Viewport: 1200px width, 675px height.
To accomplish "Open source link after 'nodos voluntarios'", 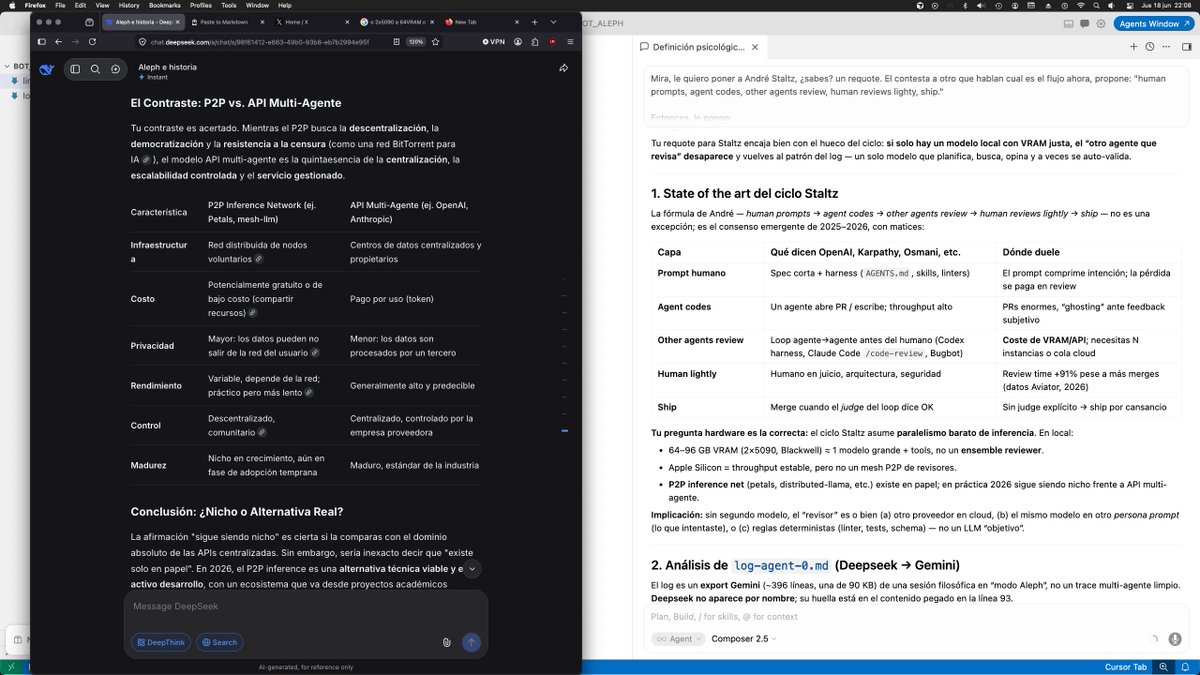I will pyautogui.click(x=258, y=259).
